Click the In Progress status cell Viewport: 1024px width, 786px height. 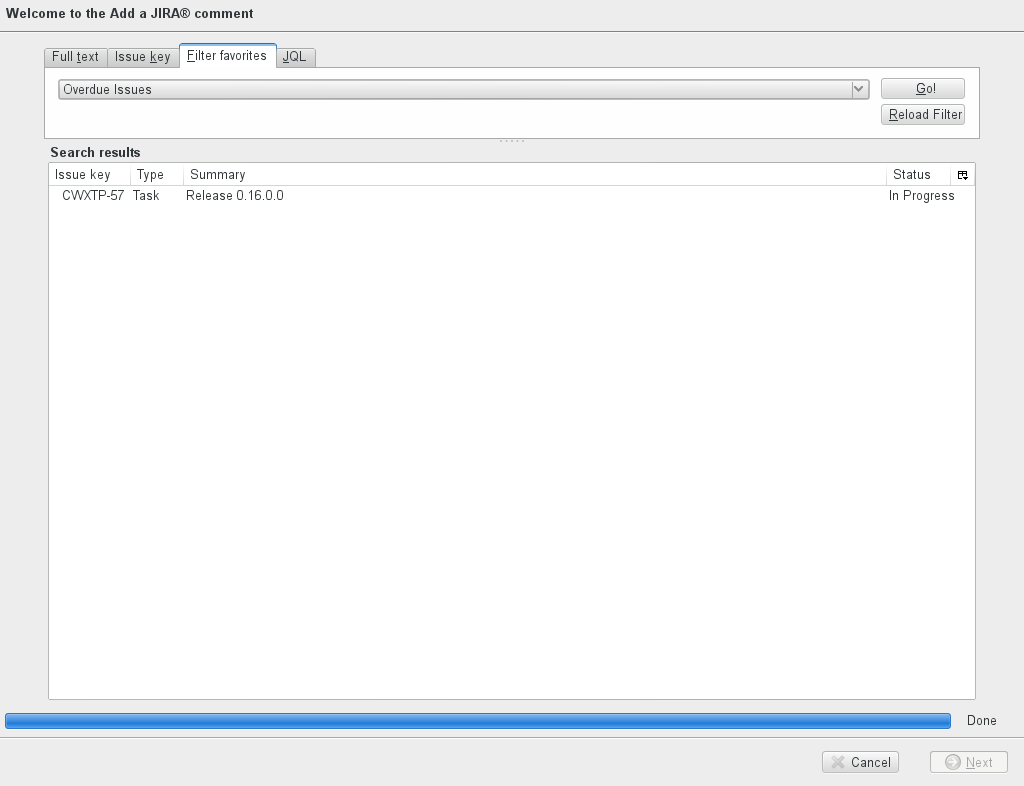click(x=921, y=196)
